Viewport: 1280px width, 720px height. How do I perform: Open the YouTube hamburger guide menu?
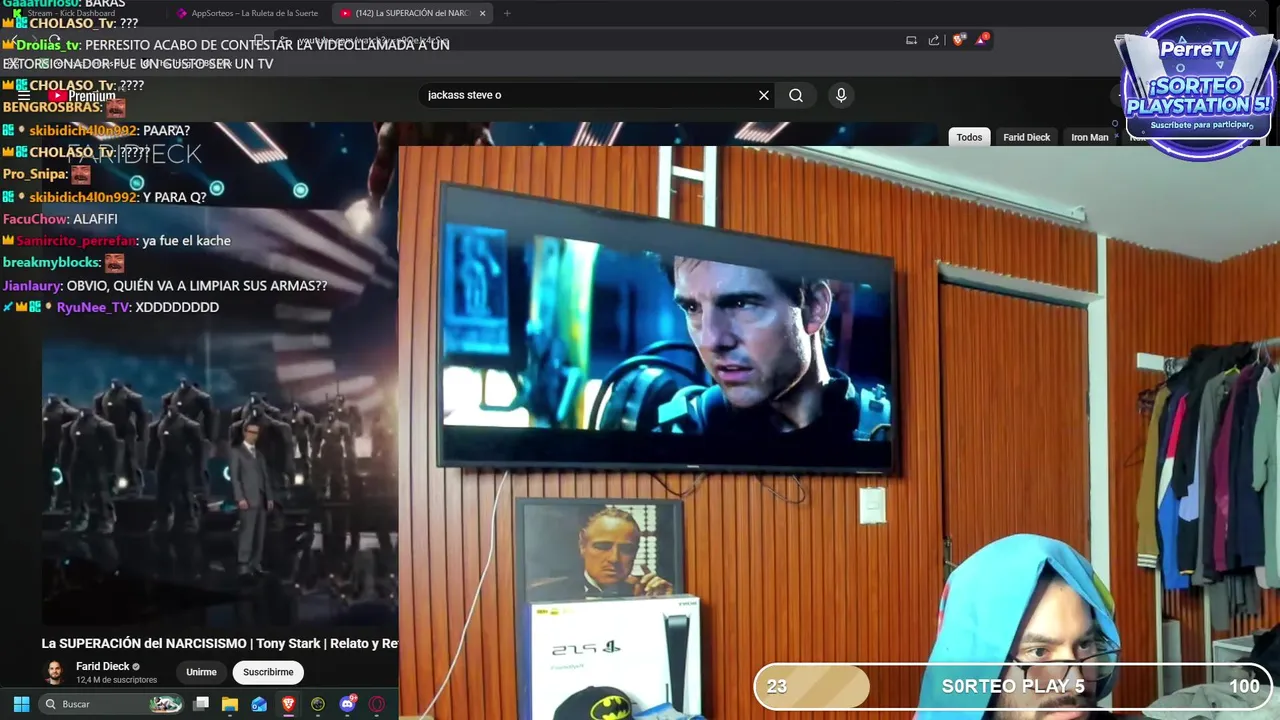click(24, 96)
